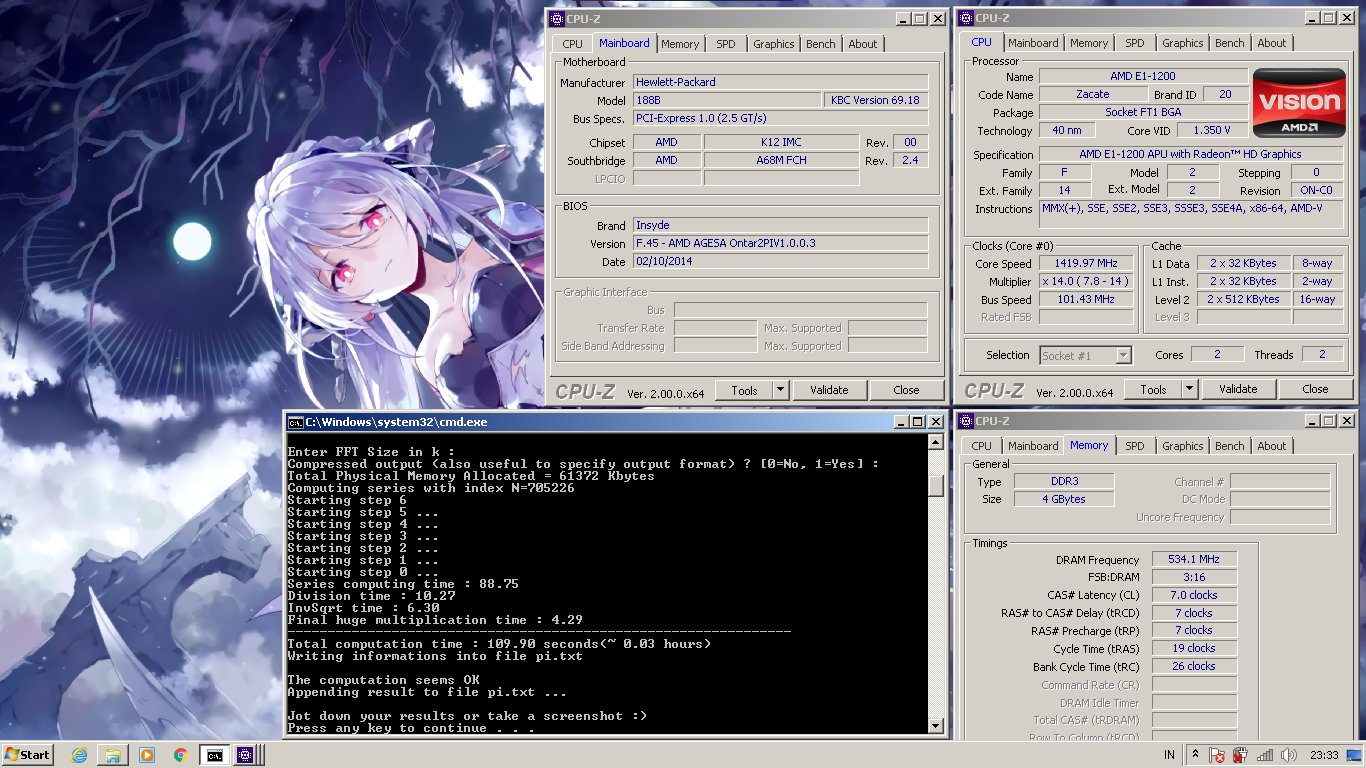Viewport: 1366px width, 768px height.
Task: Click the AMD E1-1200 processor name field
Action: 1143,76
